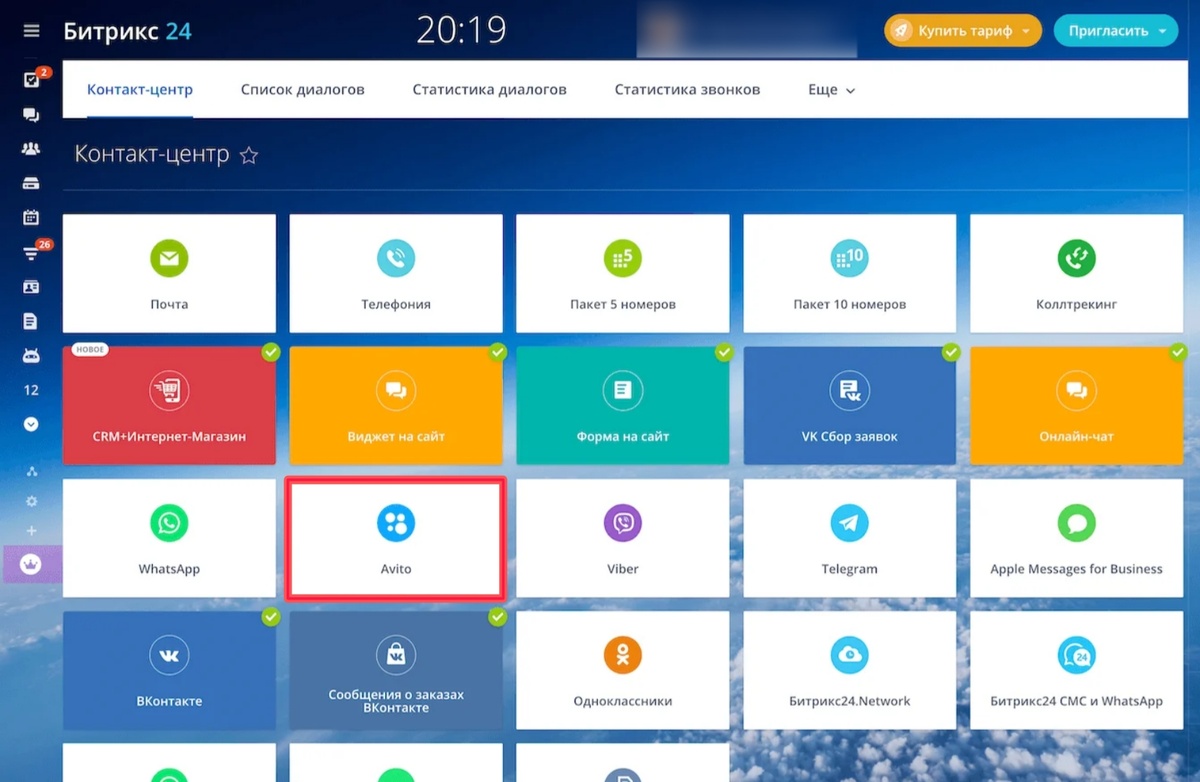Open the Почта mail tile
Viewport: 1200px width, 782px height.
[x=169, y=273]
